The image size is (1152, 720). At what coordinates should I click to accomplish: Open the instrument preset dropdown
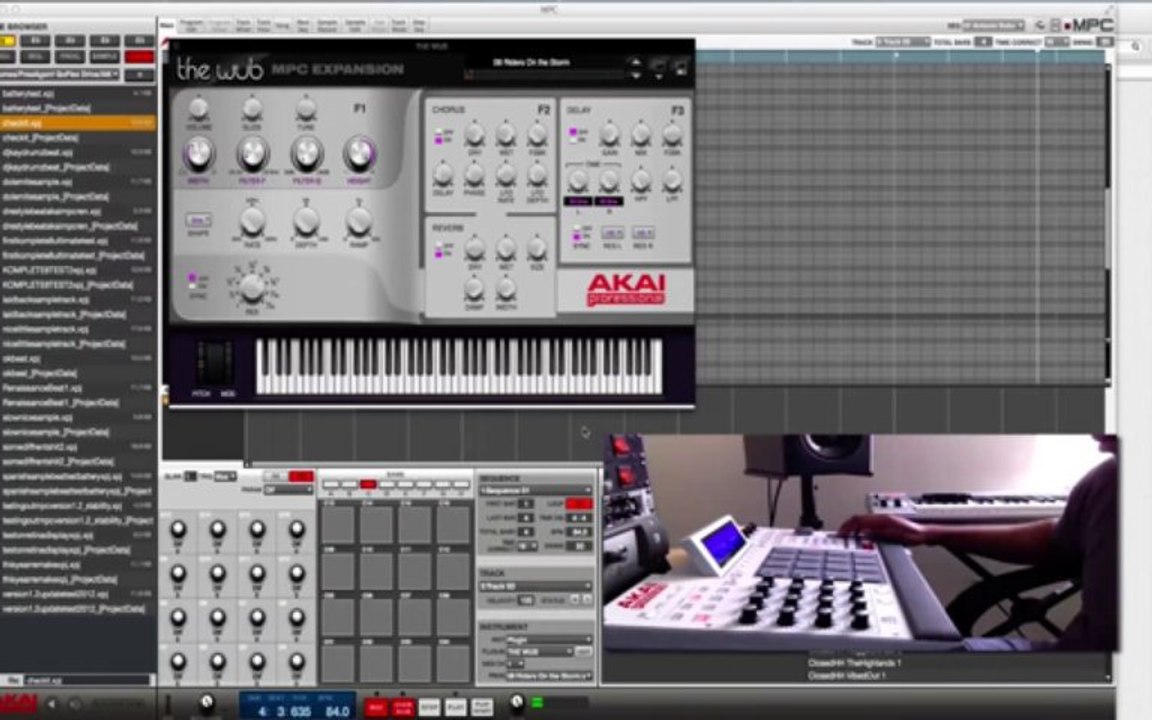tap(548, 675)
